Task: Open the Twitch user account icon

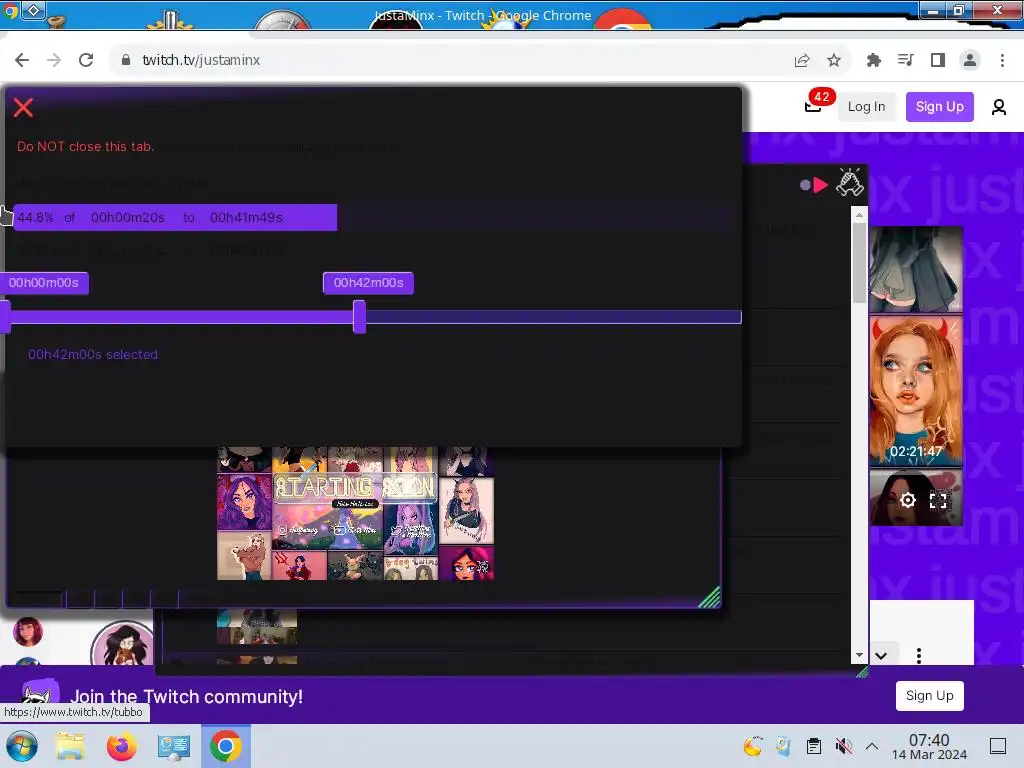Action: [x=999, y=106]
